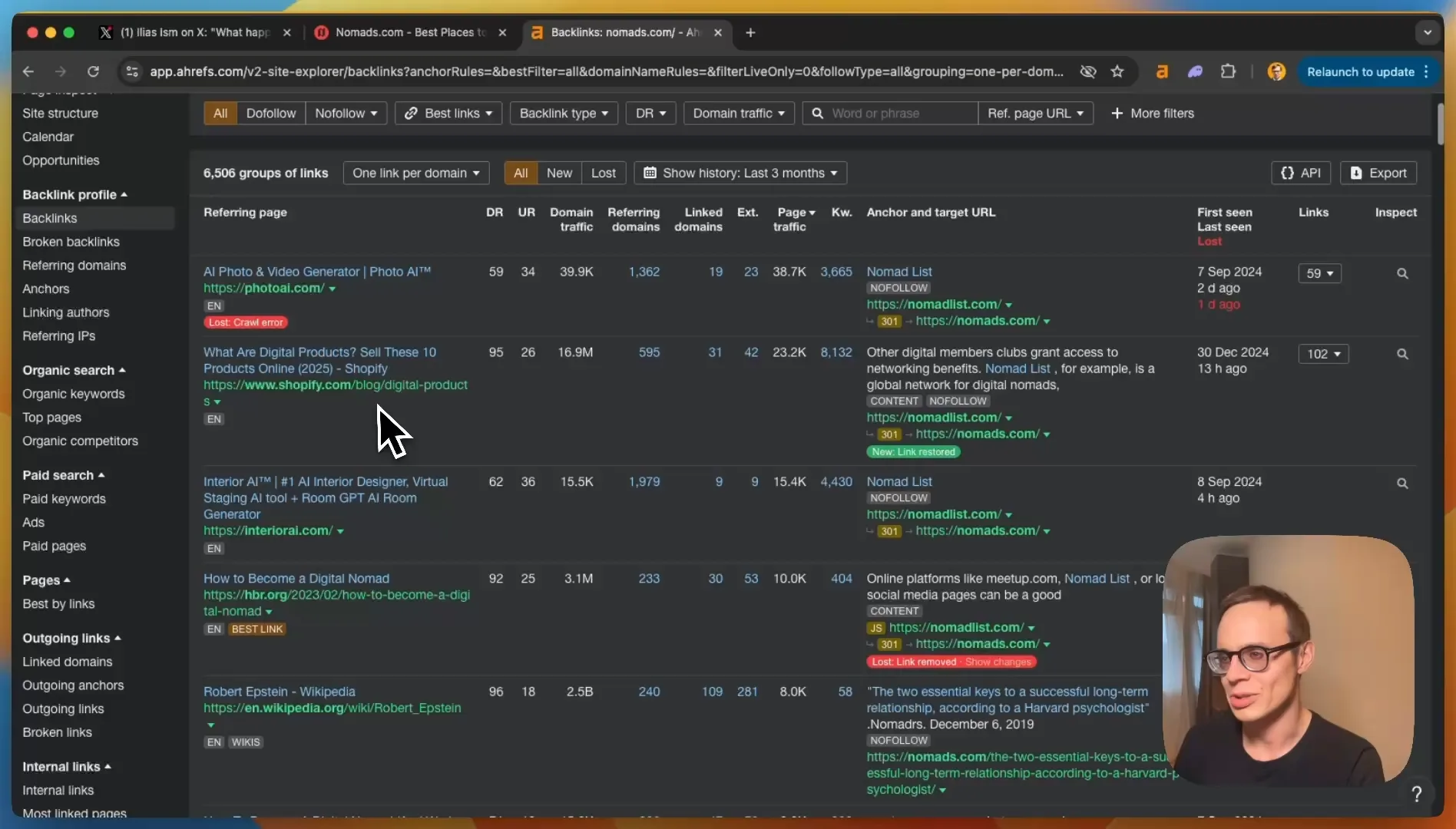Show only Lost links
Screen dimensions: 1456x829
[x=603, y=173]
